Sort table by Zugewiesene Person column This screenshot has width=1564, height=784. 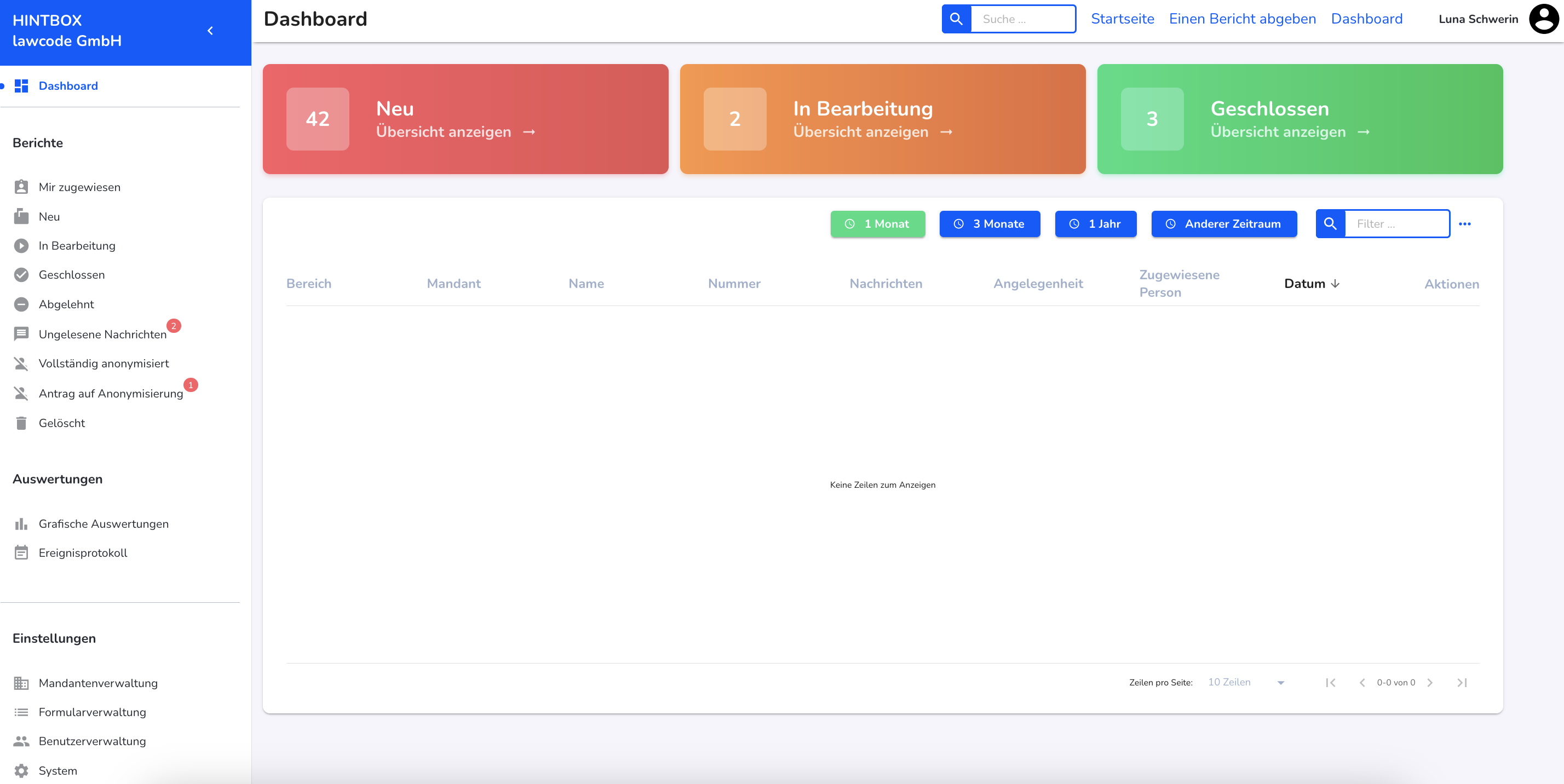pos(1179,284)
